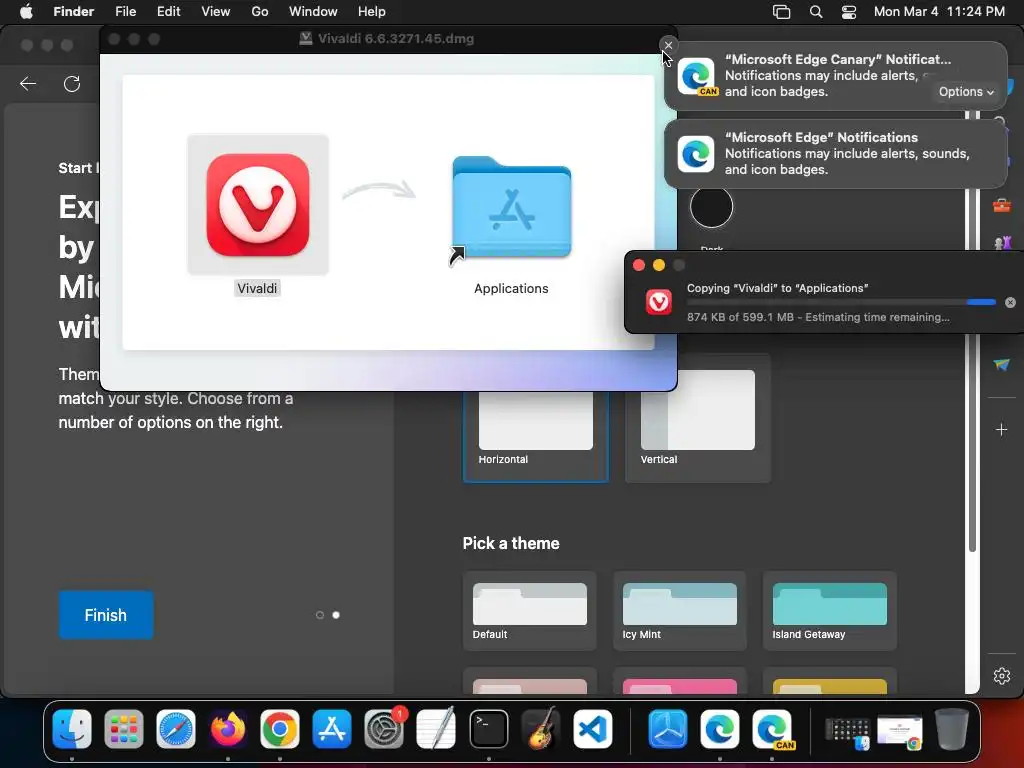The width and height of the screenshot is (1024, 768).
Task: Launch Visual Studio Code from the Dock
Action: coord(592,729)
